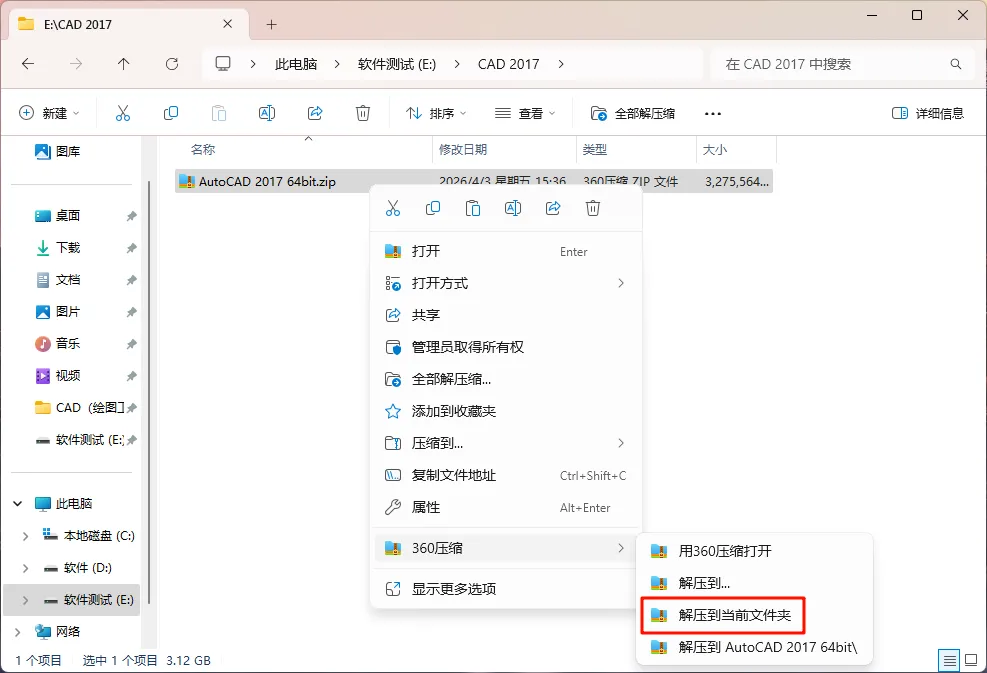Click the search magnifier icon

956,64
